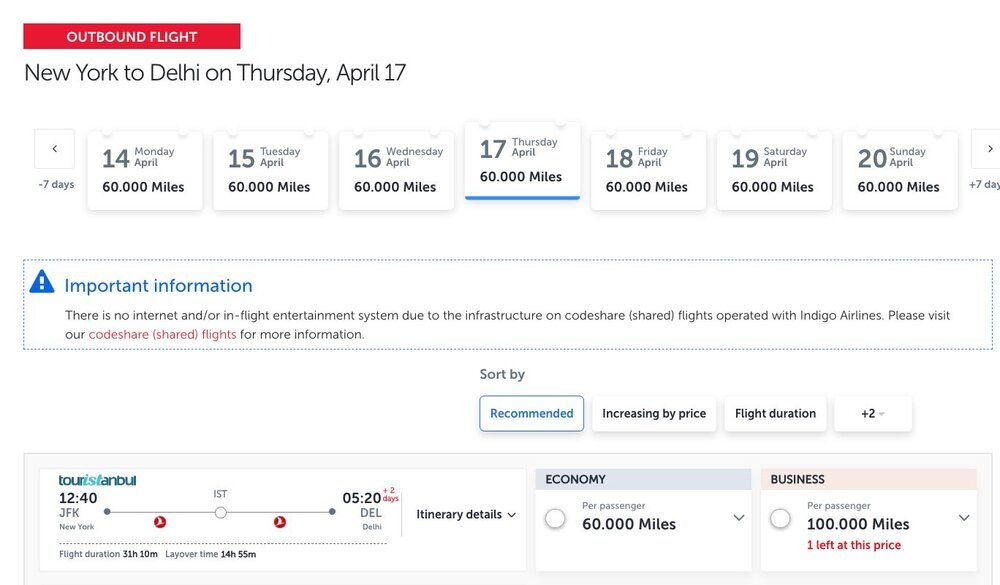Click the second Turkish Airlines leg icon

280,522
